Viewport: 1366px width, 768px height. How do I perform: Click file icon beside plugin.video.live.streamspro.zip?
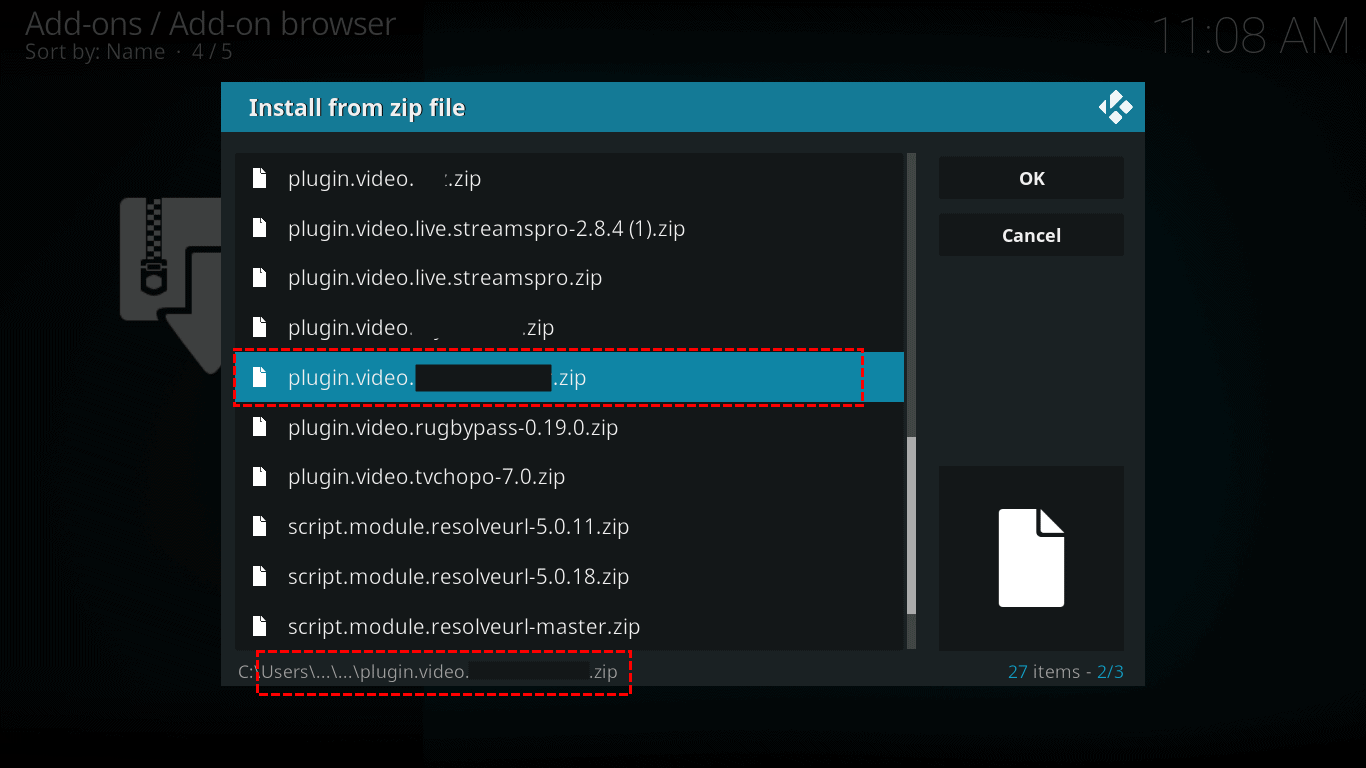260,278
